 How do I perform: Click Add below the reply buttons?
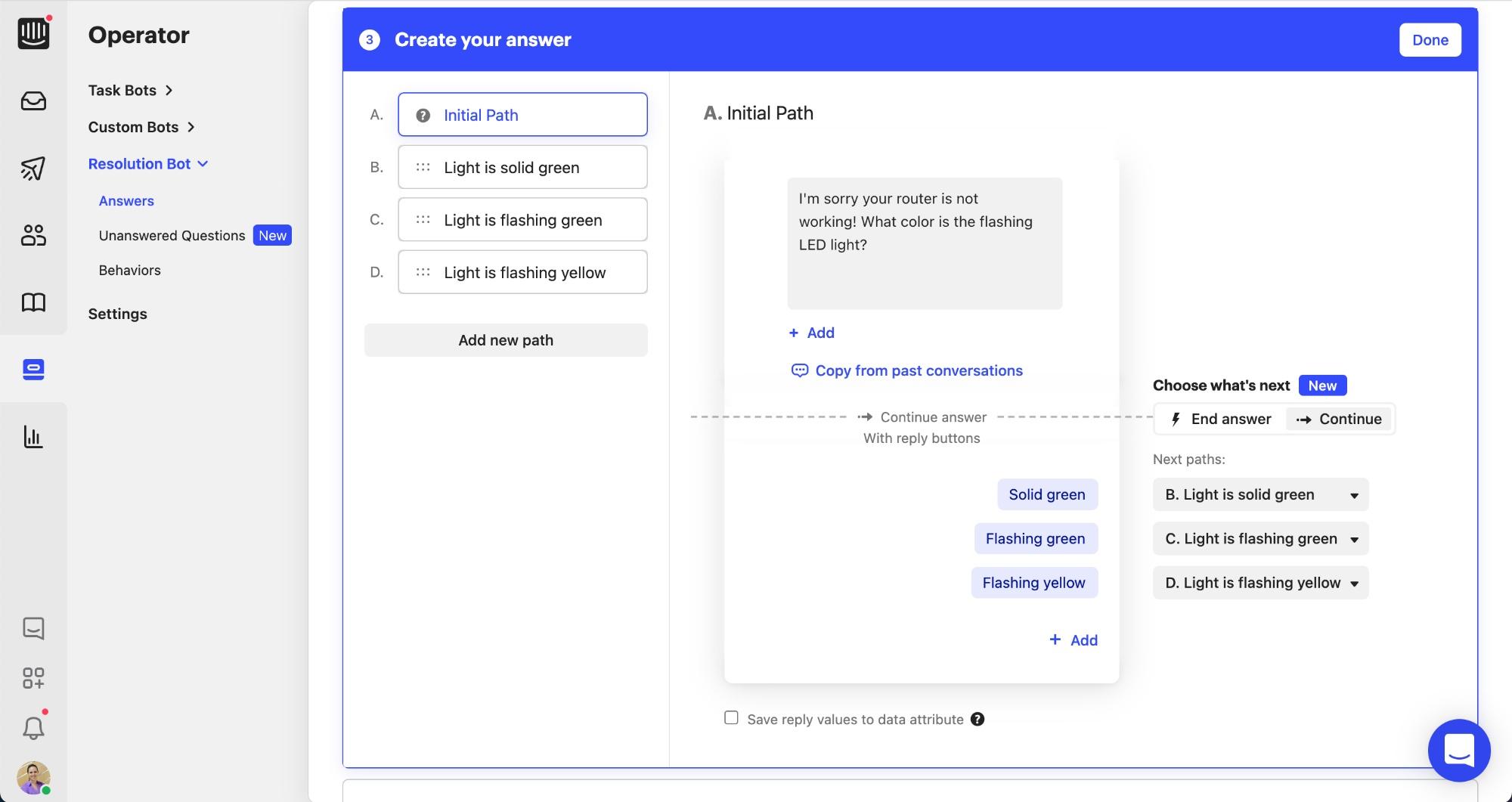(1073, 640)
